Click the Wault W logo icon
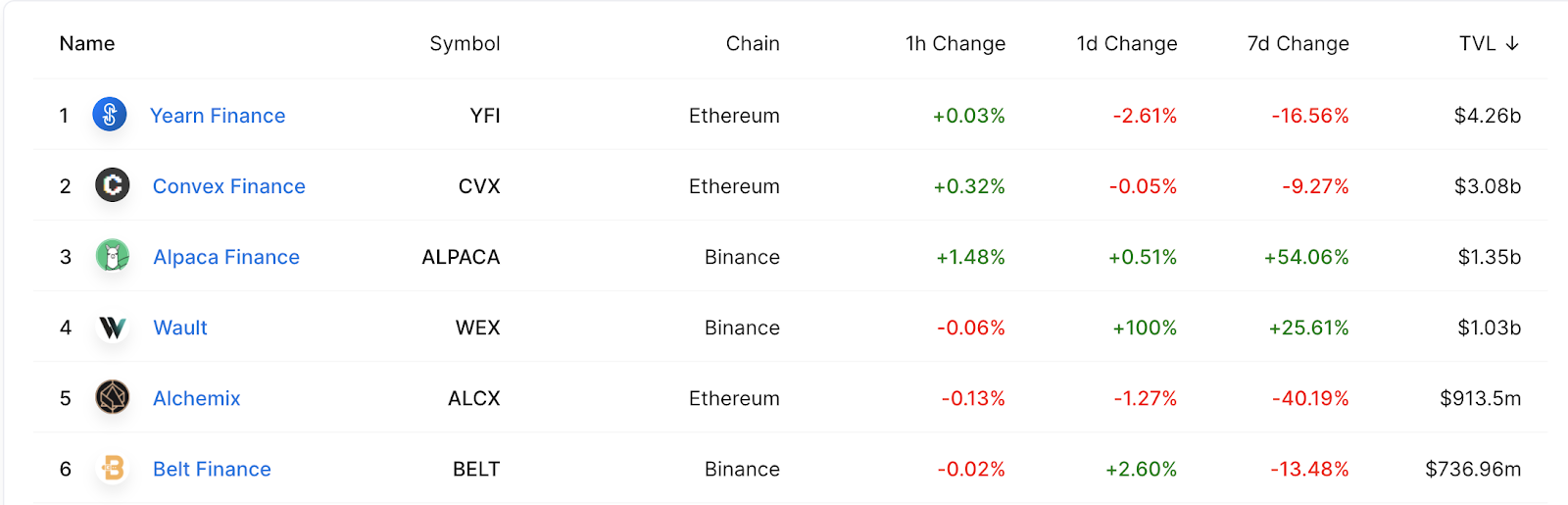1568x505 pixels. [x=113, y=327]
